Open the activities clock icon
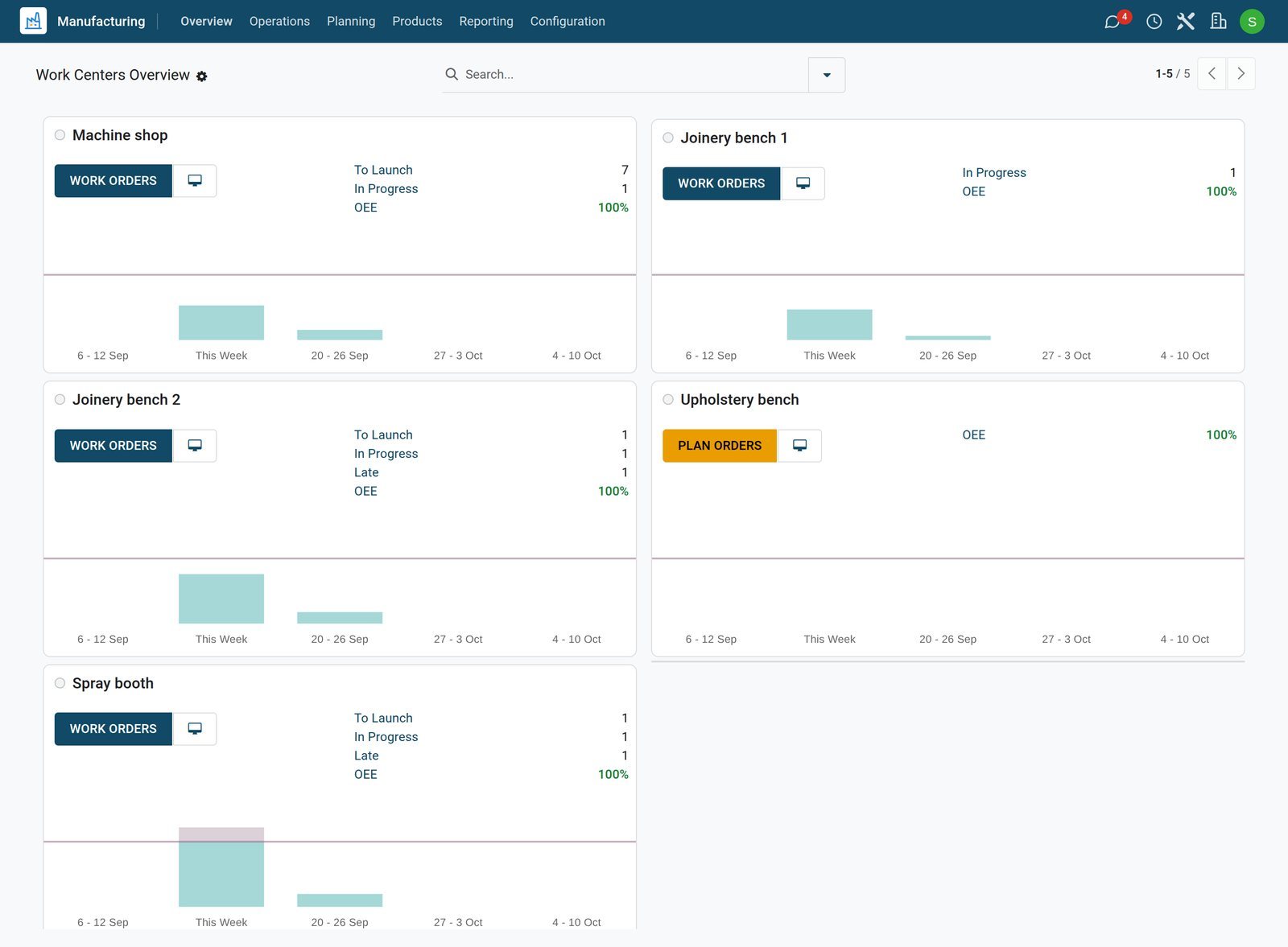1288x947 pixels. coord(1154,22)
